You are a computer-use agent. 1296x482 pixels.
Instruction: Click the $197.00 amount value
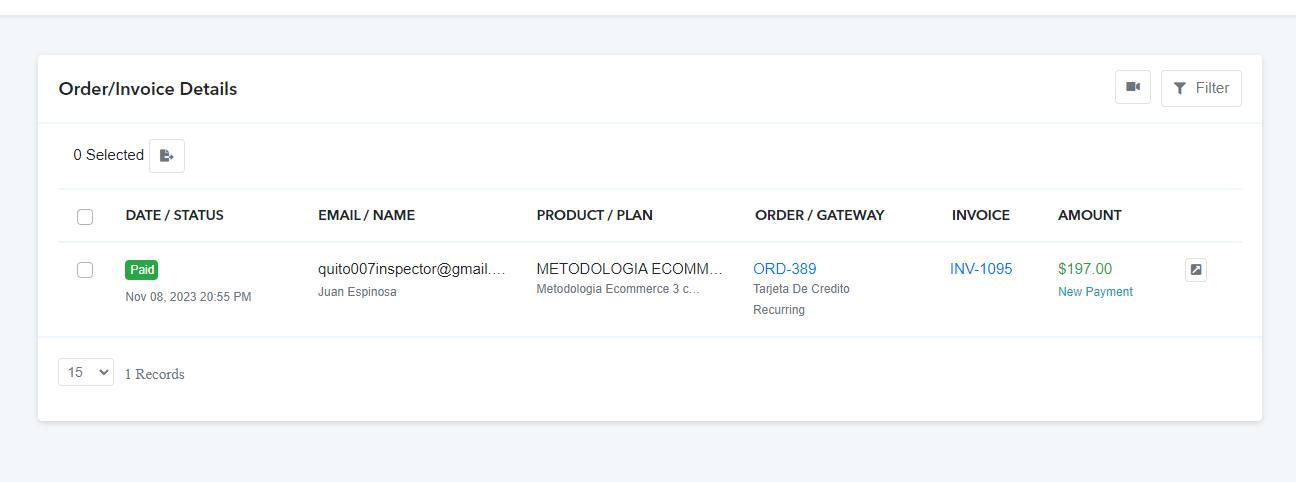tap(1085, 269)
